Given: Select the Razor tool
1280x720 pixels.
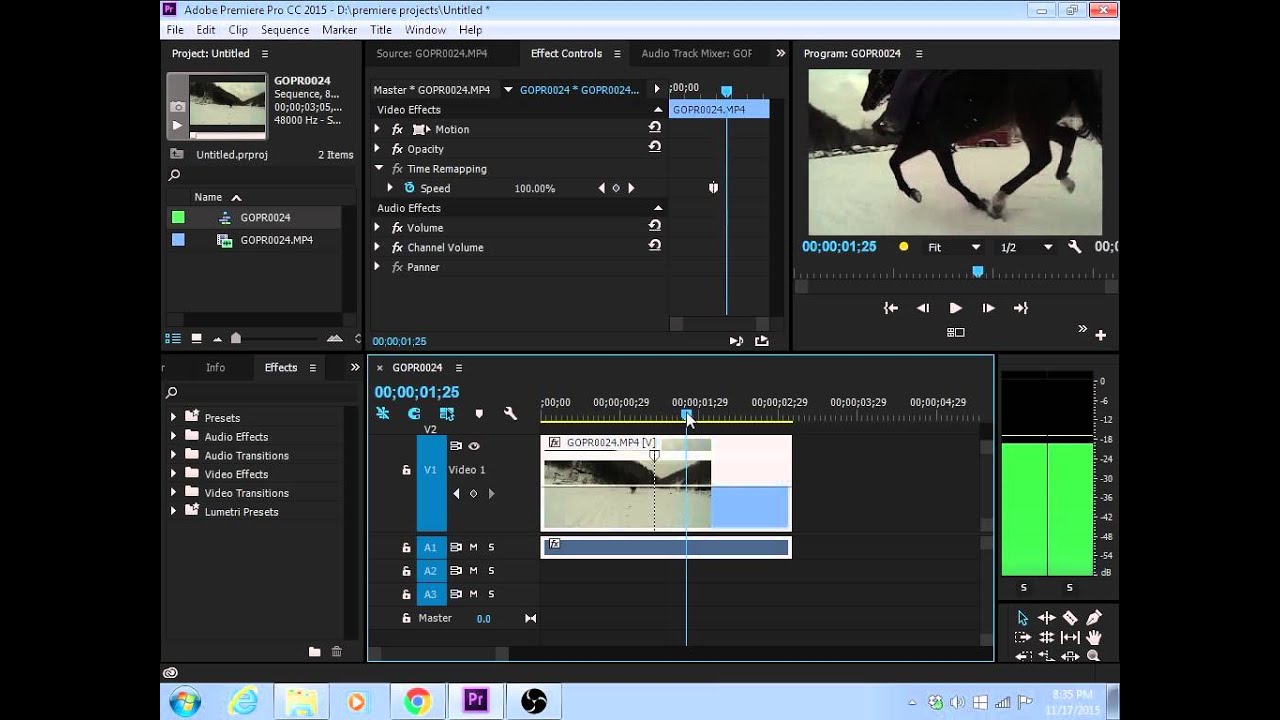Looking at the screenshot, I should click(1070, 618).
